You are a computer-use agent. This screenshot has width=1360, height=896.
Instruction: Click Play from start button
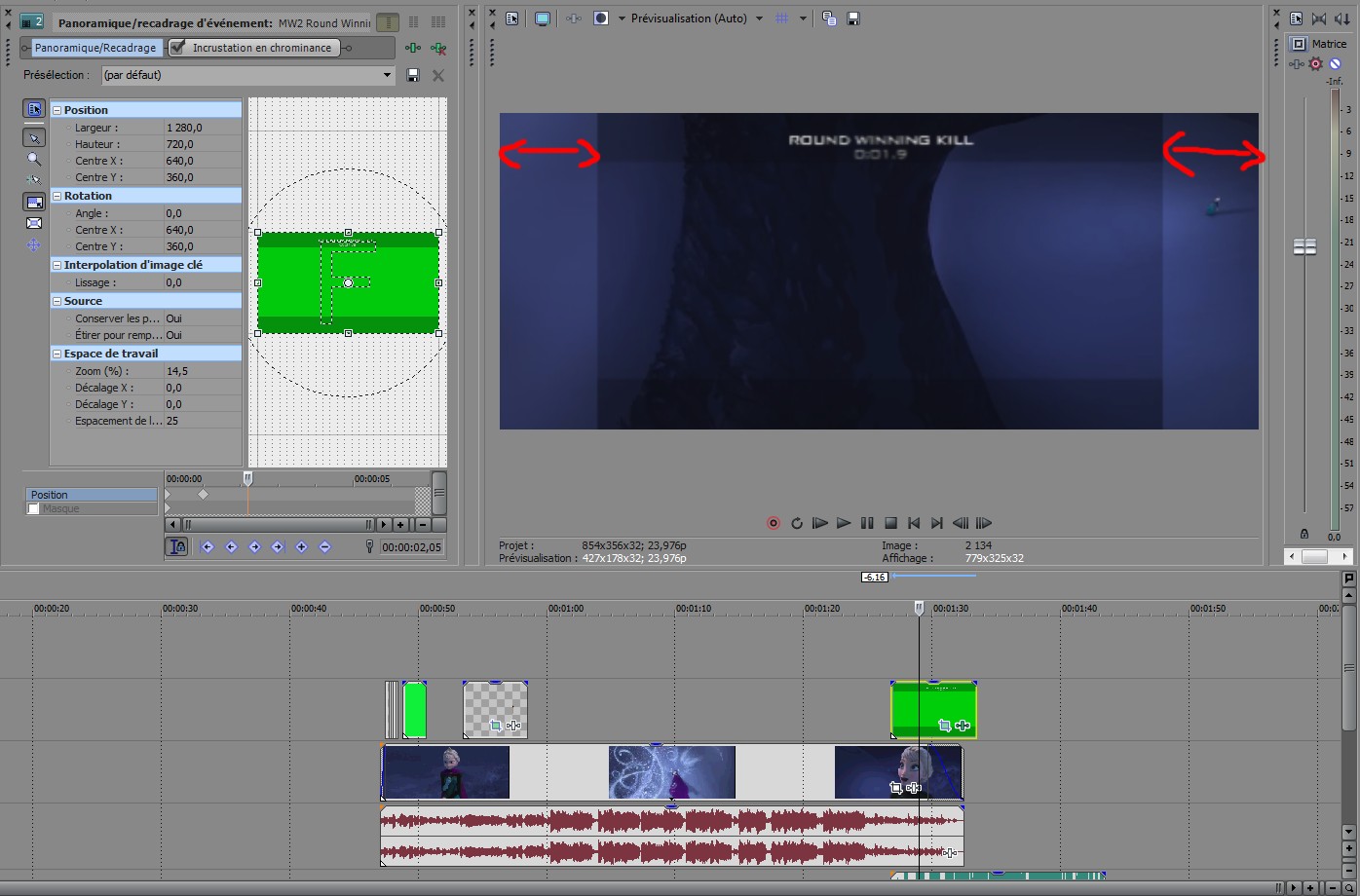(820, 523)
